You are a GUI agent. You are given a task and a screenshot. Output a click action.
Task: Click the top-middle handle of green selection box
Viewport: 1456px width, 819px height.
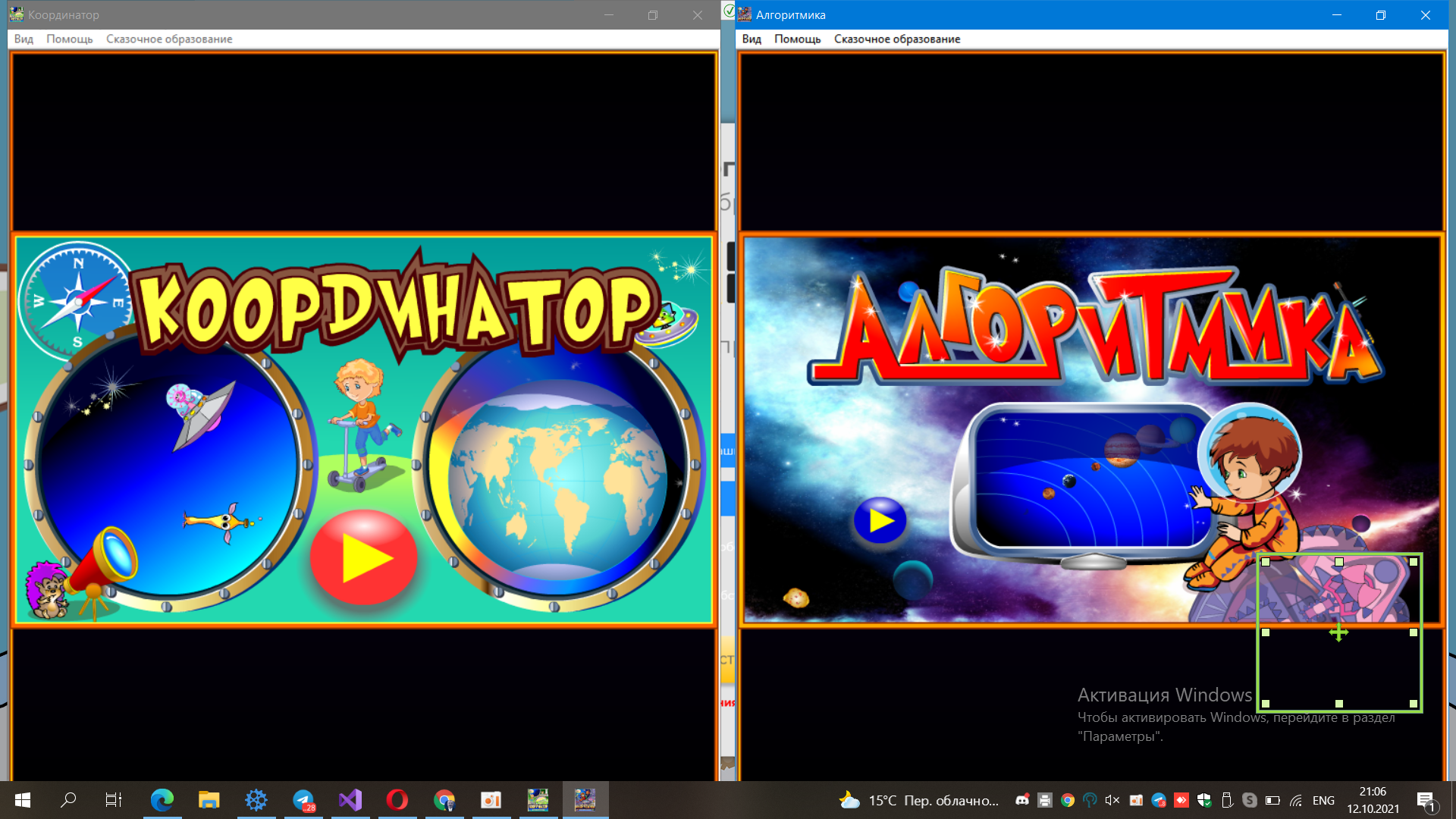[1339, 562]
